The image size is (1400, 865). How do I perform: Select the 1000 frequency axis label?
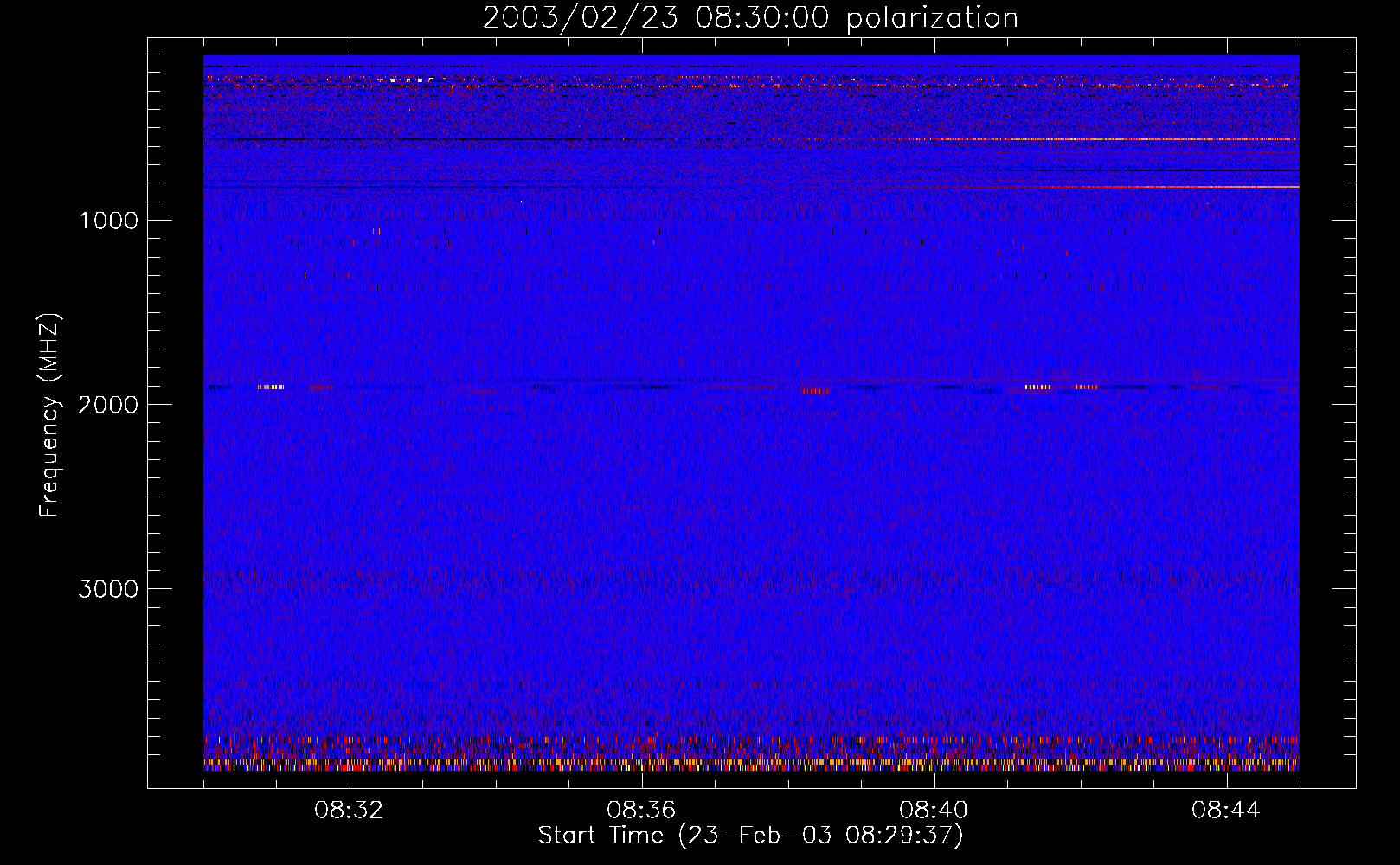(x=108, y=221)
